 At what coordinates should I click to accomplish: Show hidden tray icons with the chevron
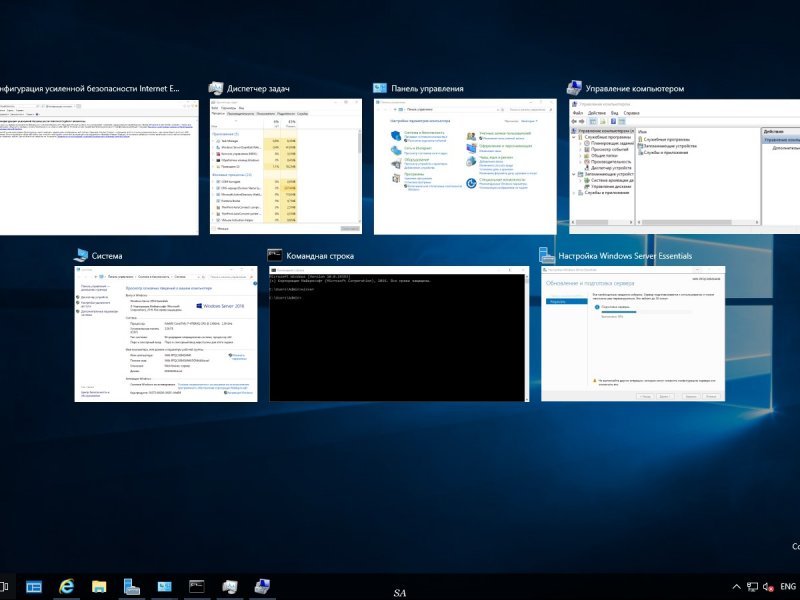pos(736,587)
